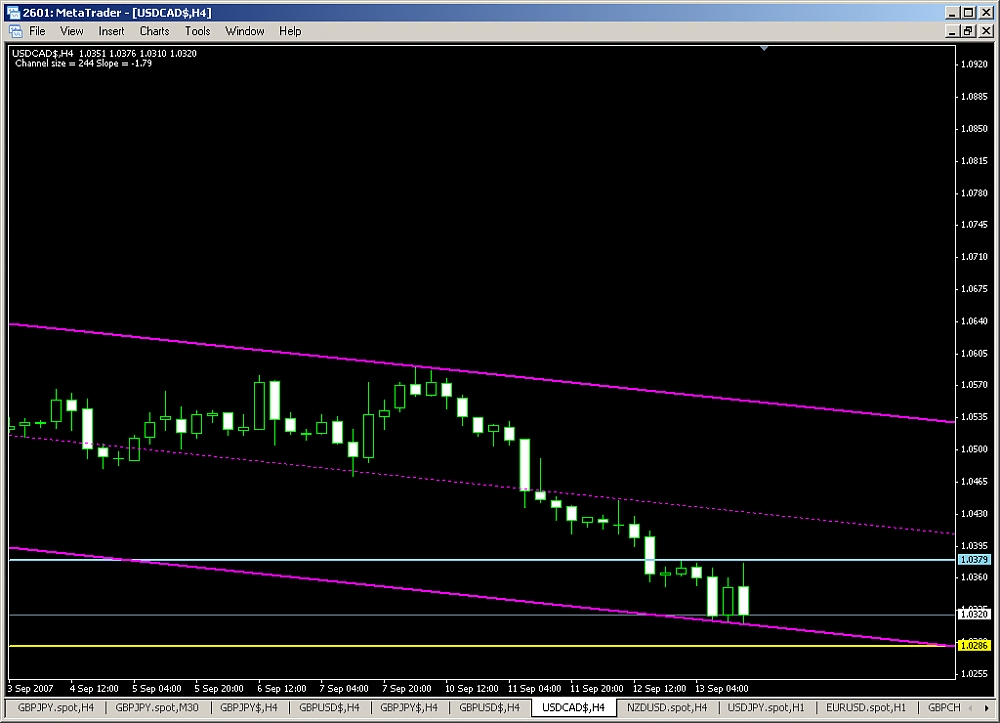The height and width of the screenshot is (723, 1000).
Task: Switch to the USDJPY.spot,H1 chart tab
Action: coord(760,707)
